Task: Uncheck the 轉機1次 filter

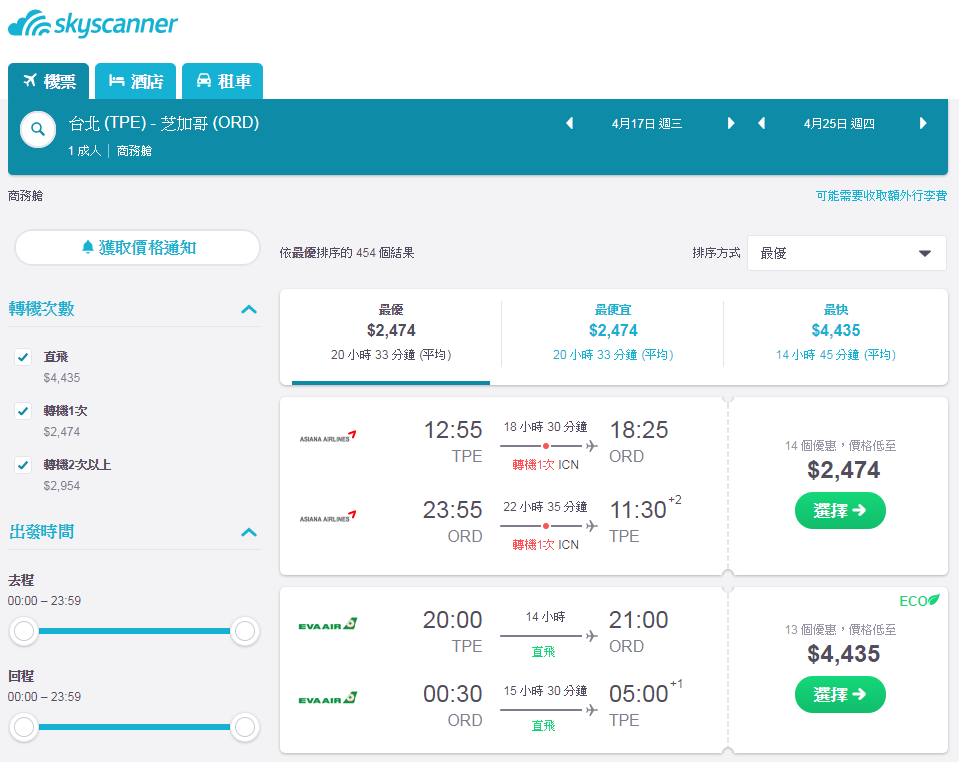Action: pyautogui.click(x=23, y=410)
